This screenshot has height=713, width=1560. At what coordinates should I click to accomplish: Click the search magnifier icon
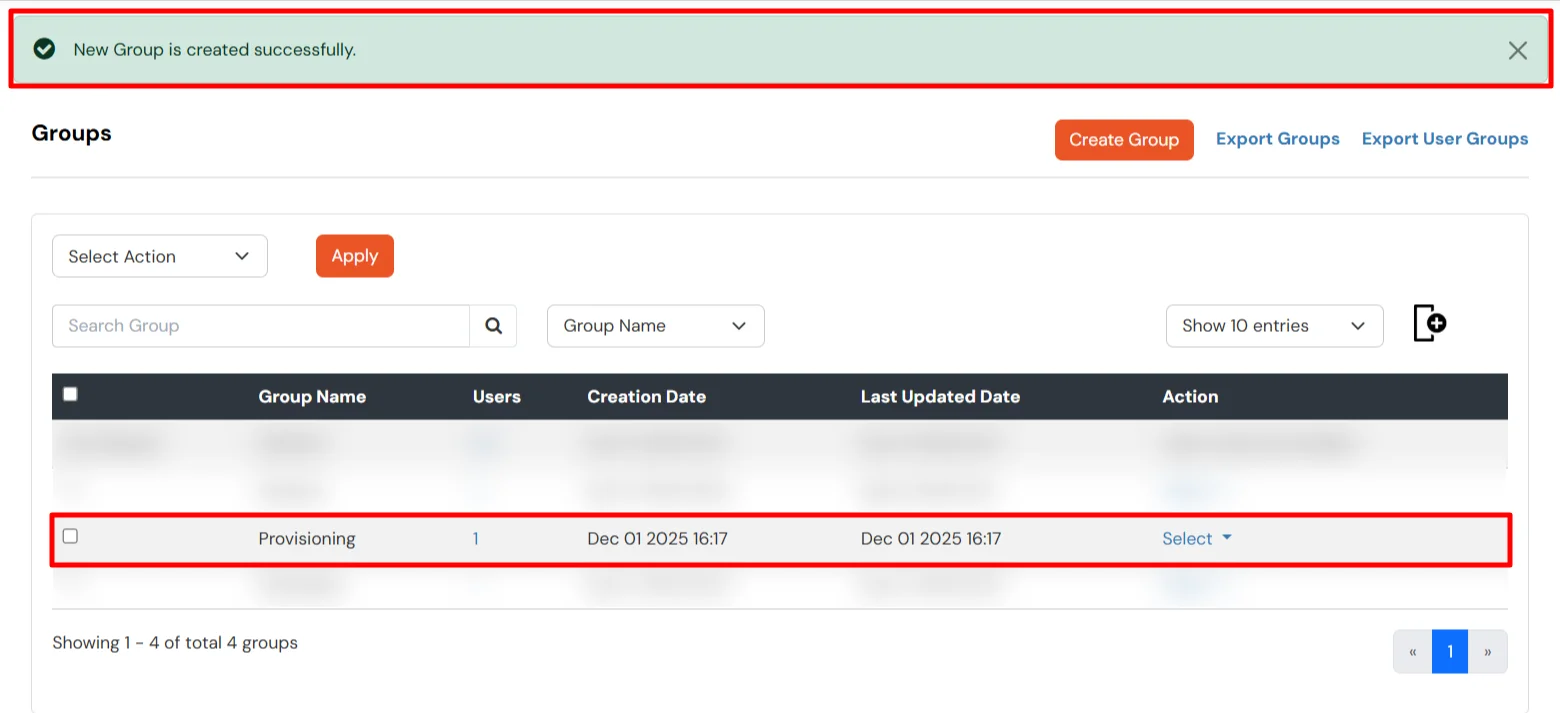[x=493, y=325]
